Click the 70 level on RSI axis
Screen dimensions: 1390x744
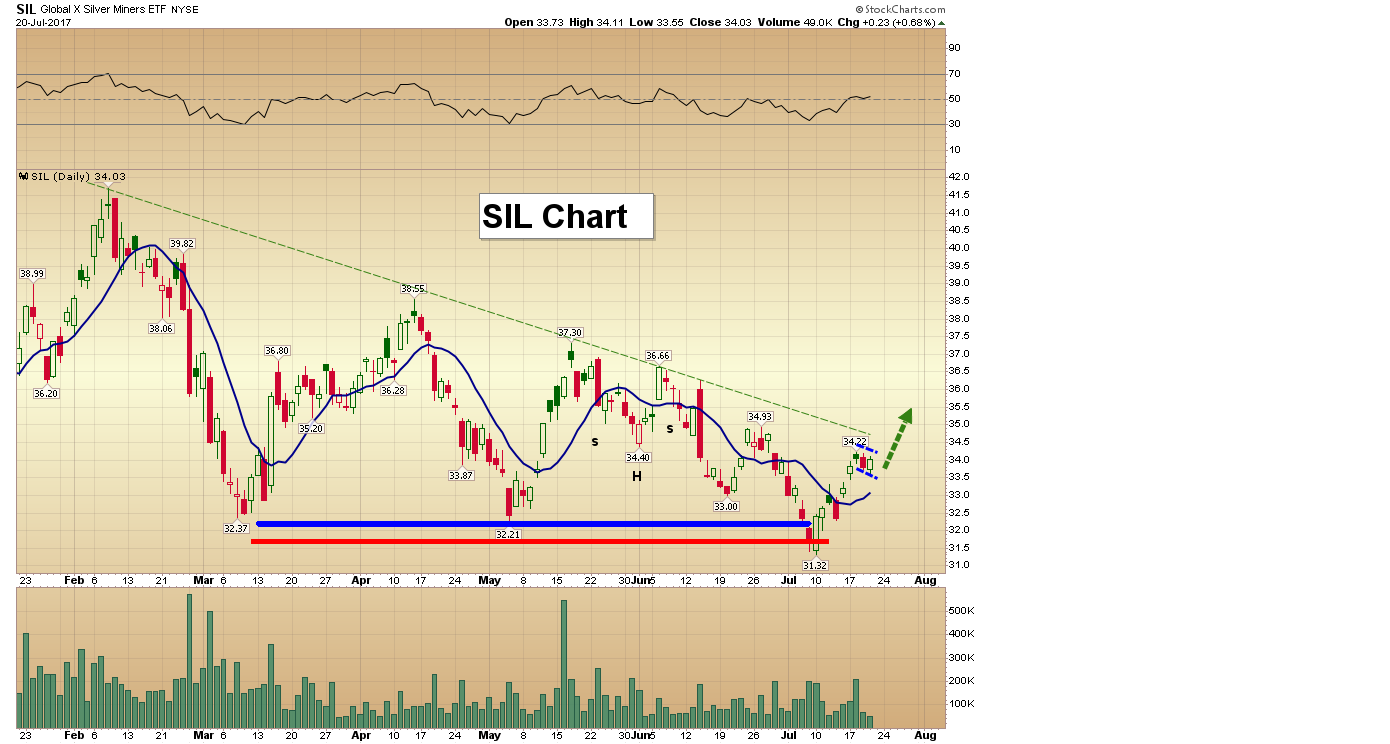coord(954,74)
